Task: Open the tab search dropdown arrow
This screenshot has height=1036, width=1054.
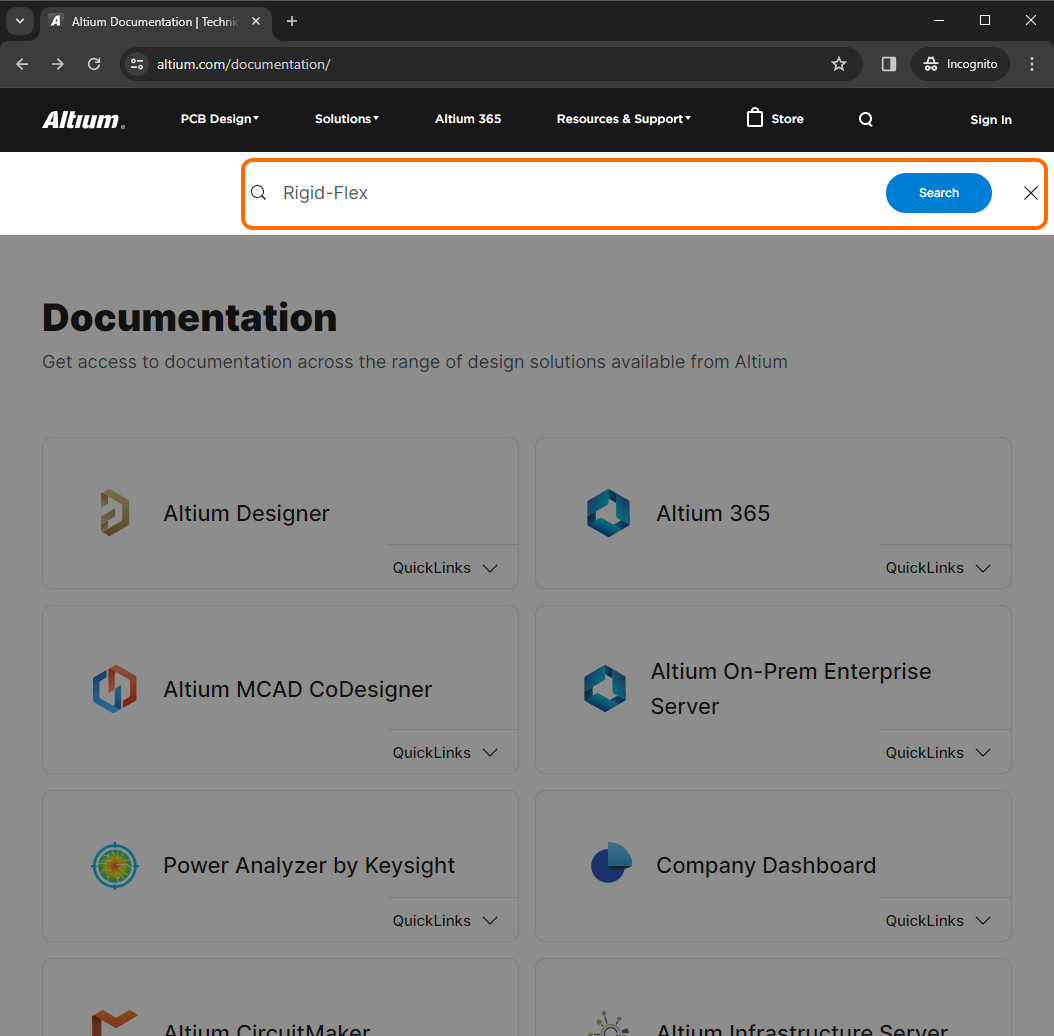Action: tap(20, 21)
